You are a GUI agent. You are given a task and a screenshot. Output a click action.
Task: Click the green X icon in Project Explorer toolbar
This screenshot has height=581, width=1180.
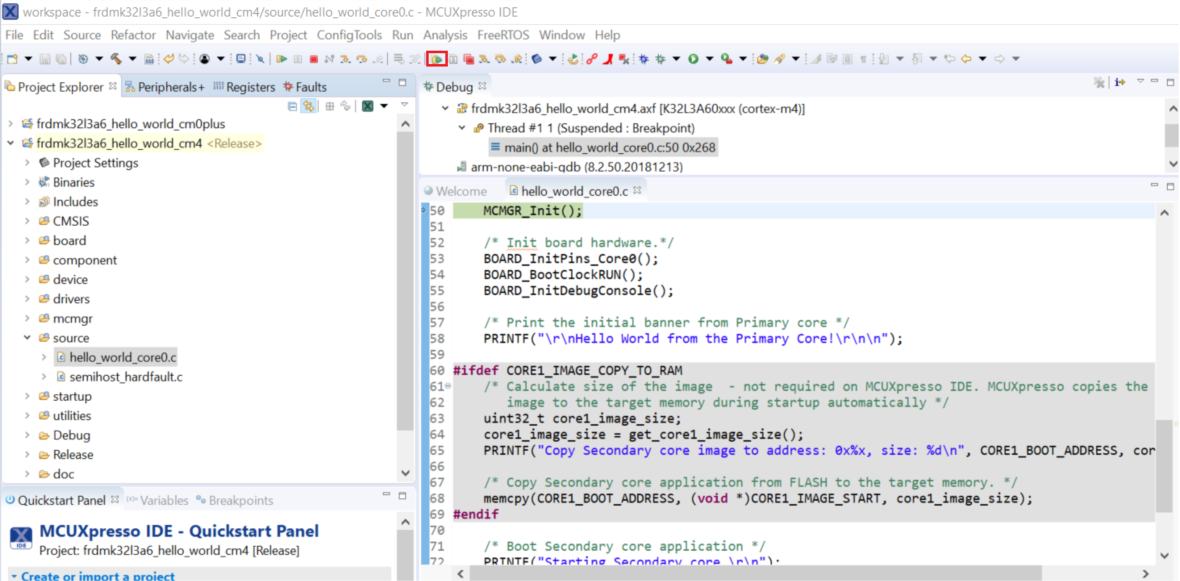tap(368, 106)
